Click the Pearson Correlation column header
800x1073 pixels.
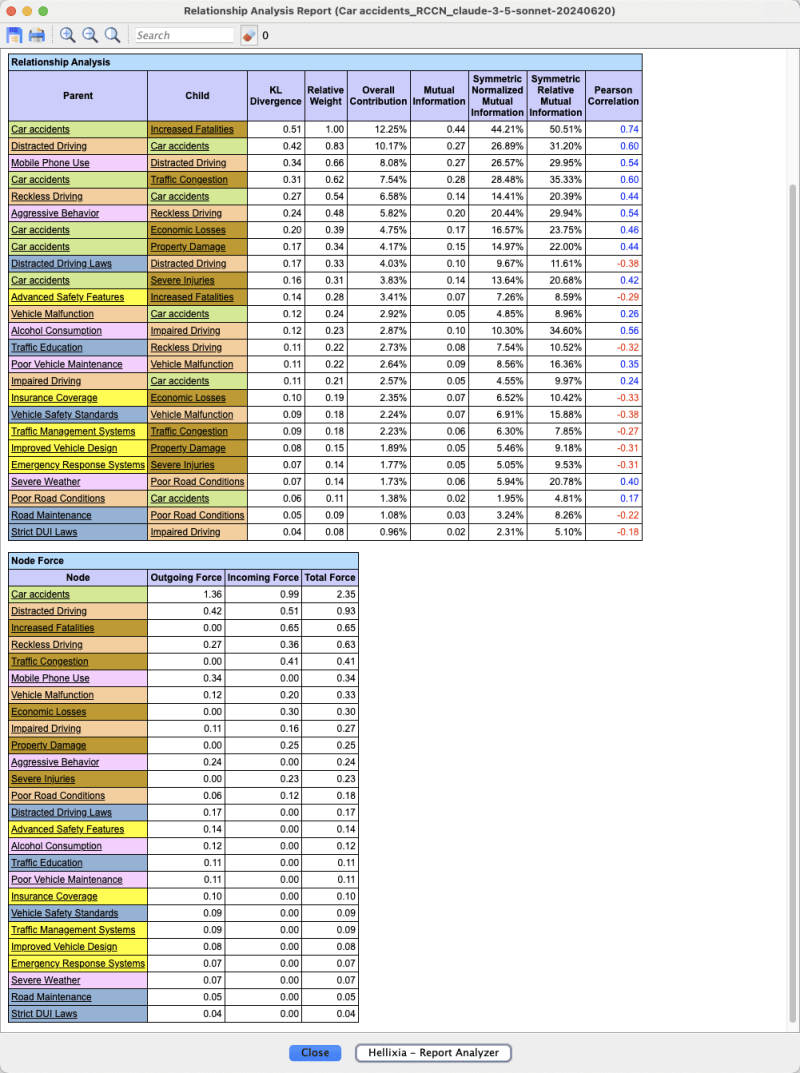(613, 96)
